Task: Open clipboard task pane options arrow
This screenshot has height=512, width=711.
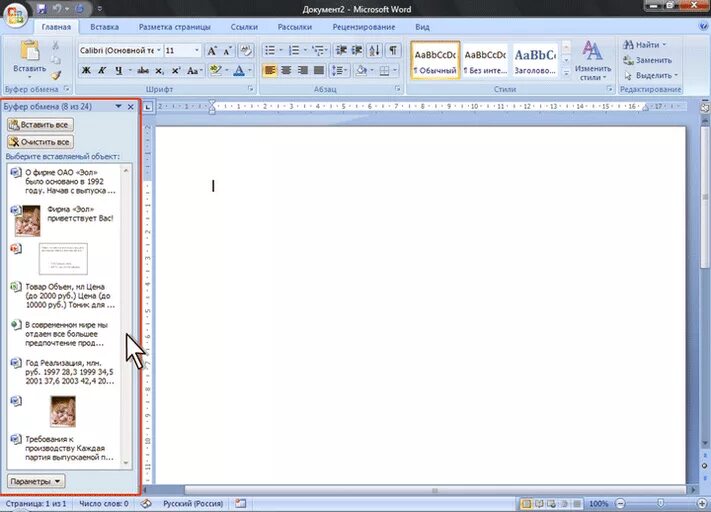Action: pyautogui.click(x=118, y=107)
